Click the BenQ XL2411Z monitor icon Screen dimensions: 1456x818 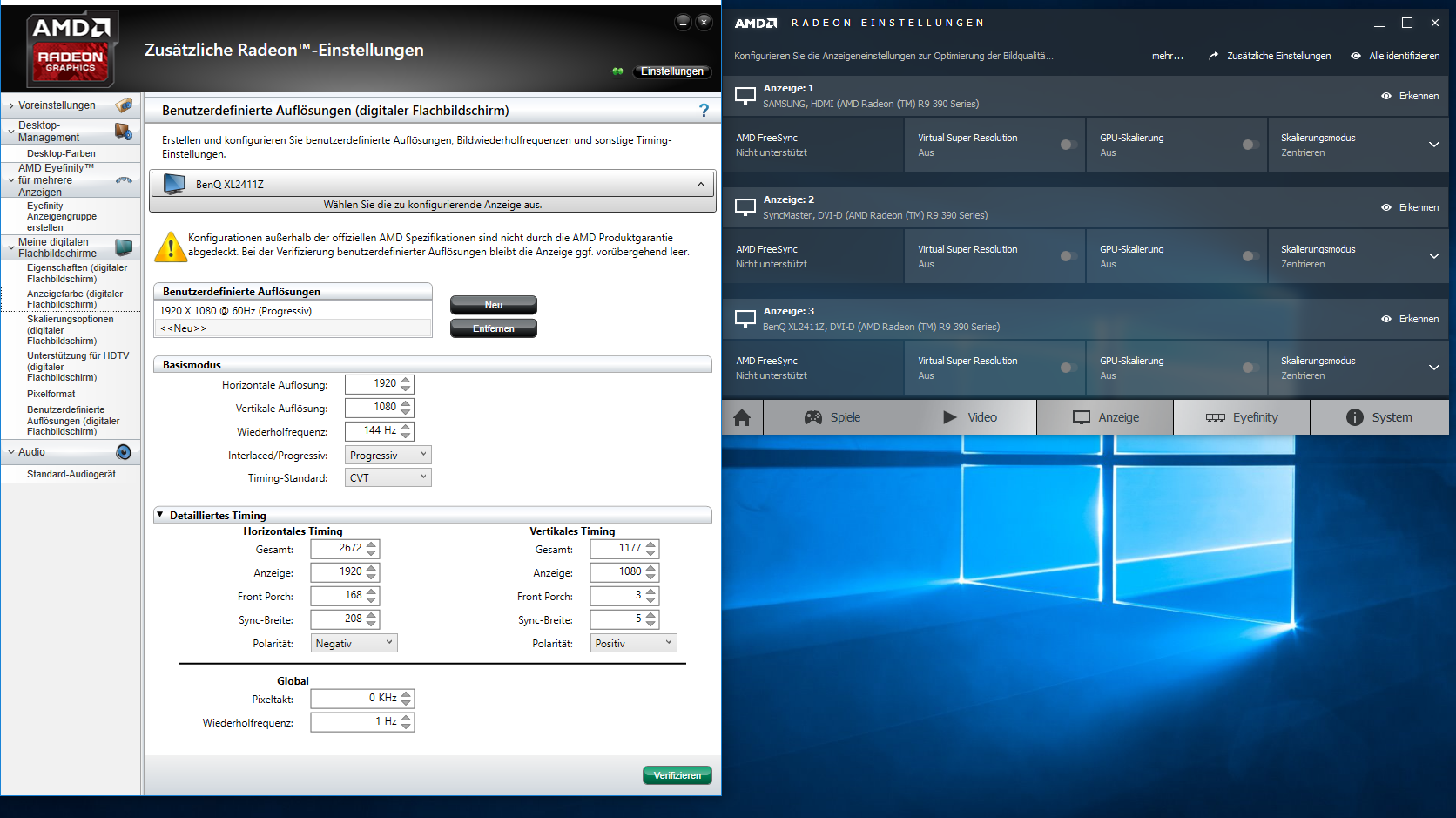tap(175, 184)
